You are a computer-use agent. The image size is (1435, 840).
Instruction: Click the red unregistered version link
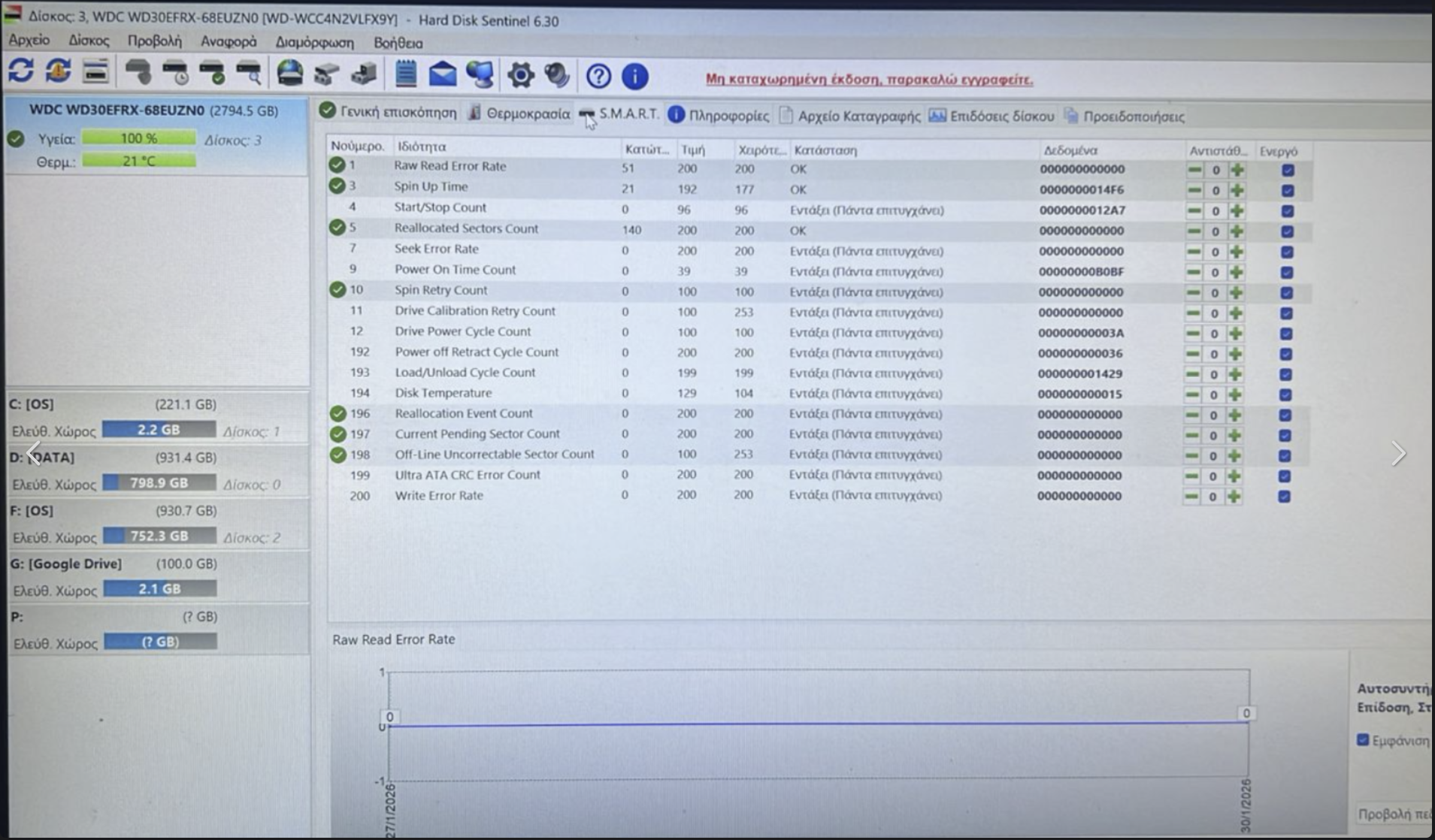pos(869,79)
